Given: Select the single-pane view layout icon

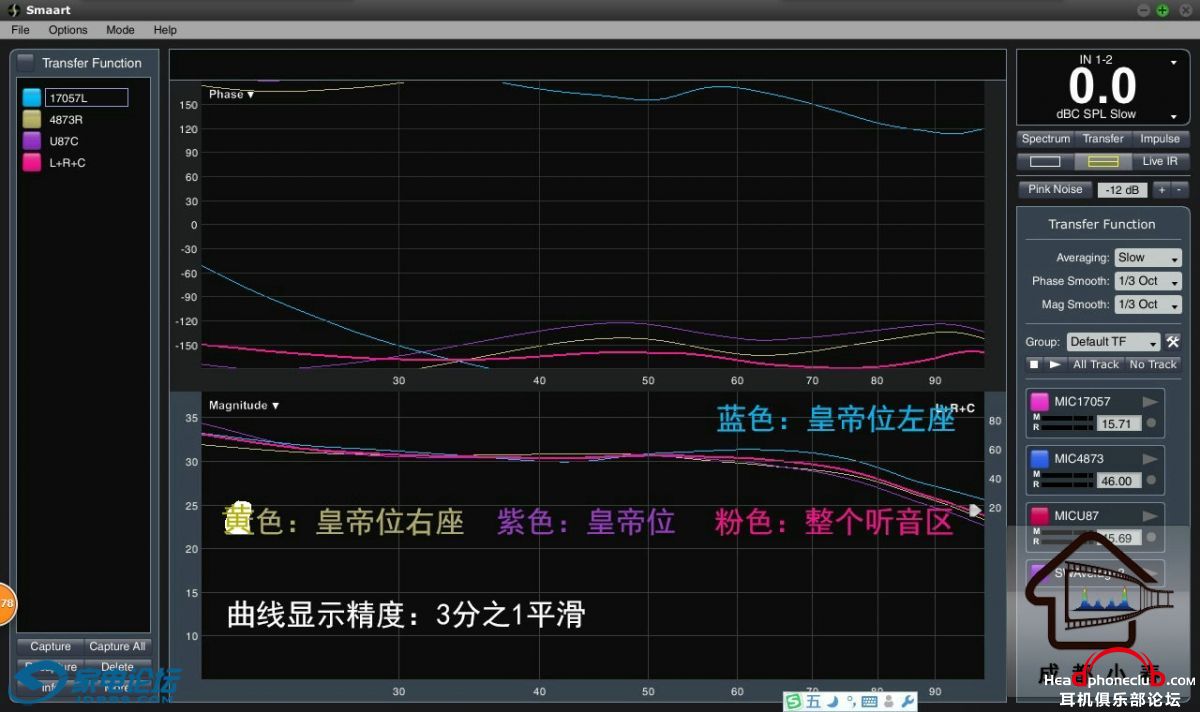Looking at the screenshot, I should coord(1045,161).
